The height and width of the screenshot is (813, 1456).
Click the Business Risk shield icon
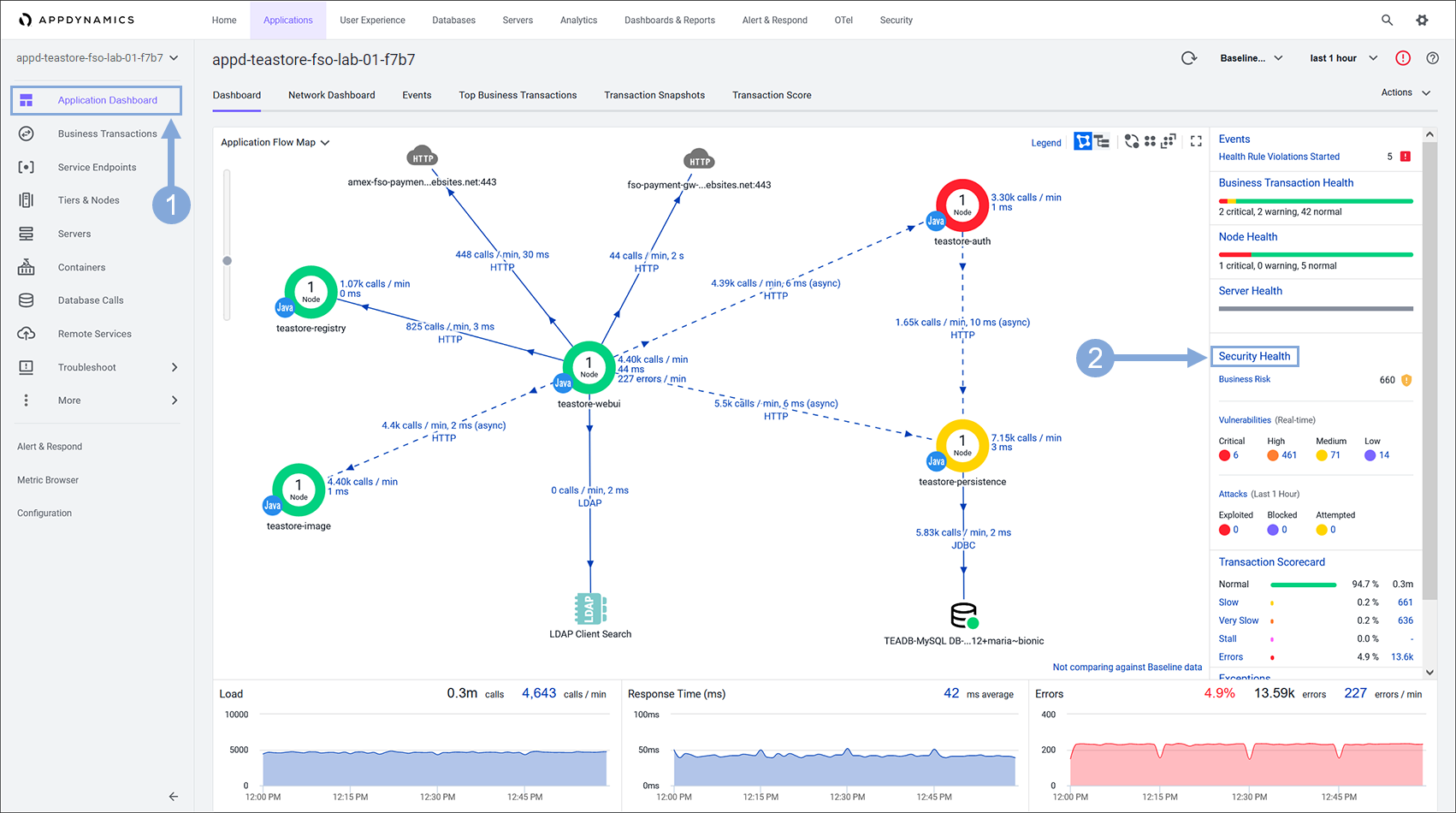[x=1406, y=380]
